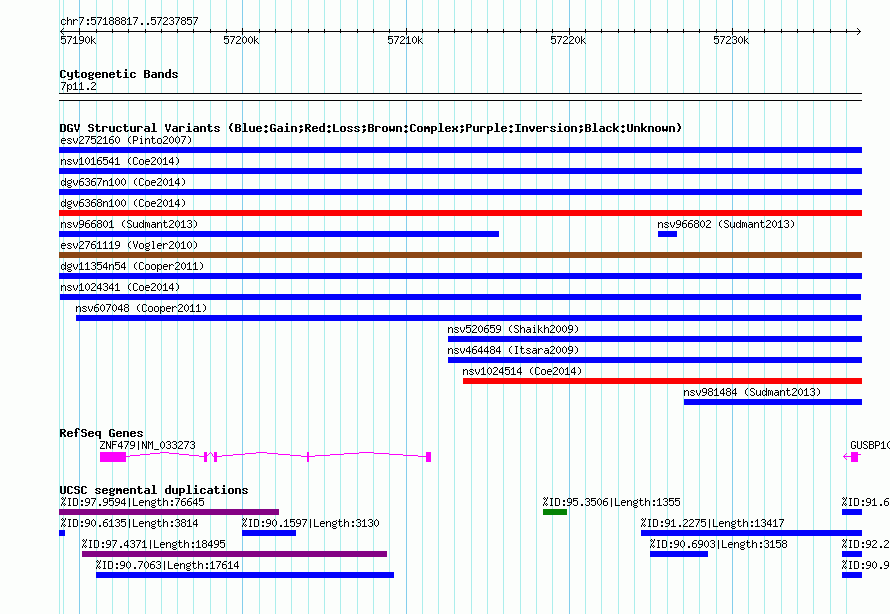
Task: Click the brown esv2761119 complex variant bar
Action: (x=460, y=255)
